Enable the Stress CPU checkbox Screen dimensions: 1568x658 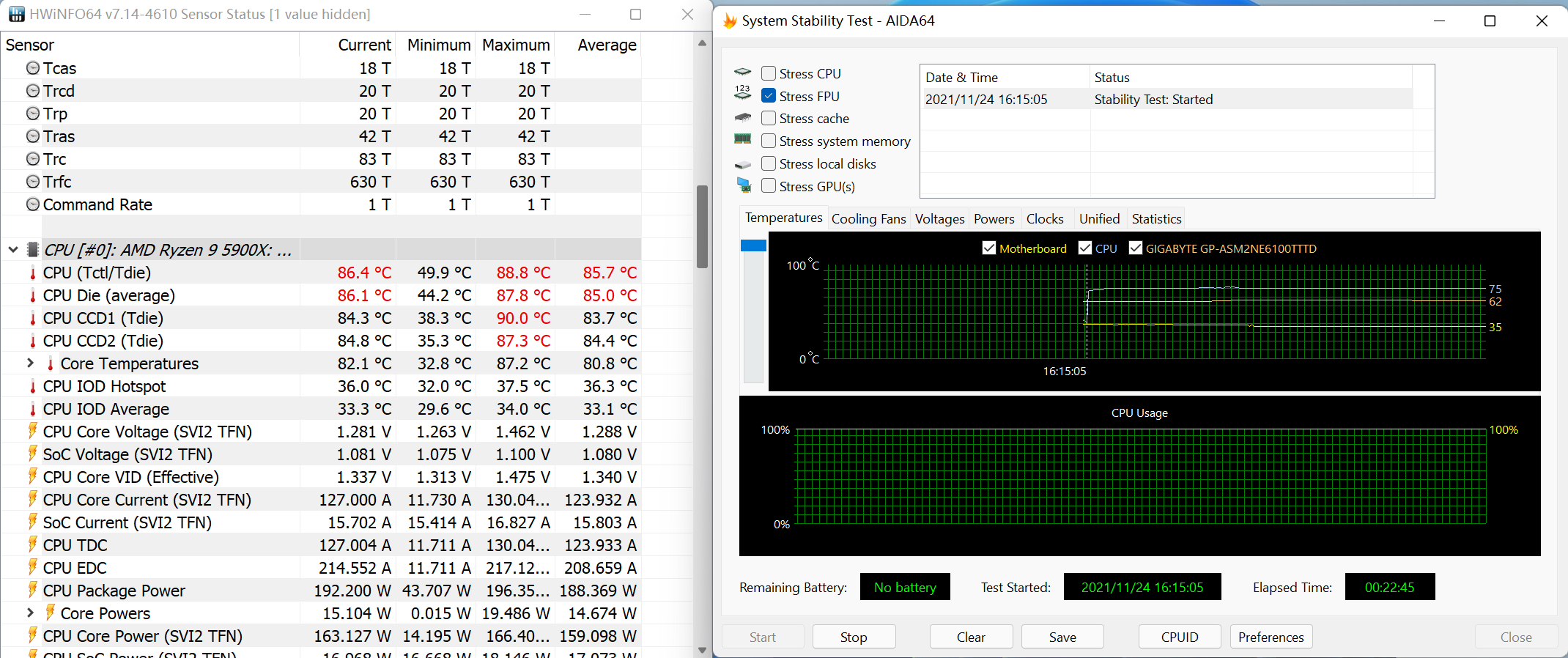point(769,73)
